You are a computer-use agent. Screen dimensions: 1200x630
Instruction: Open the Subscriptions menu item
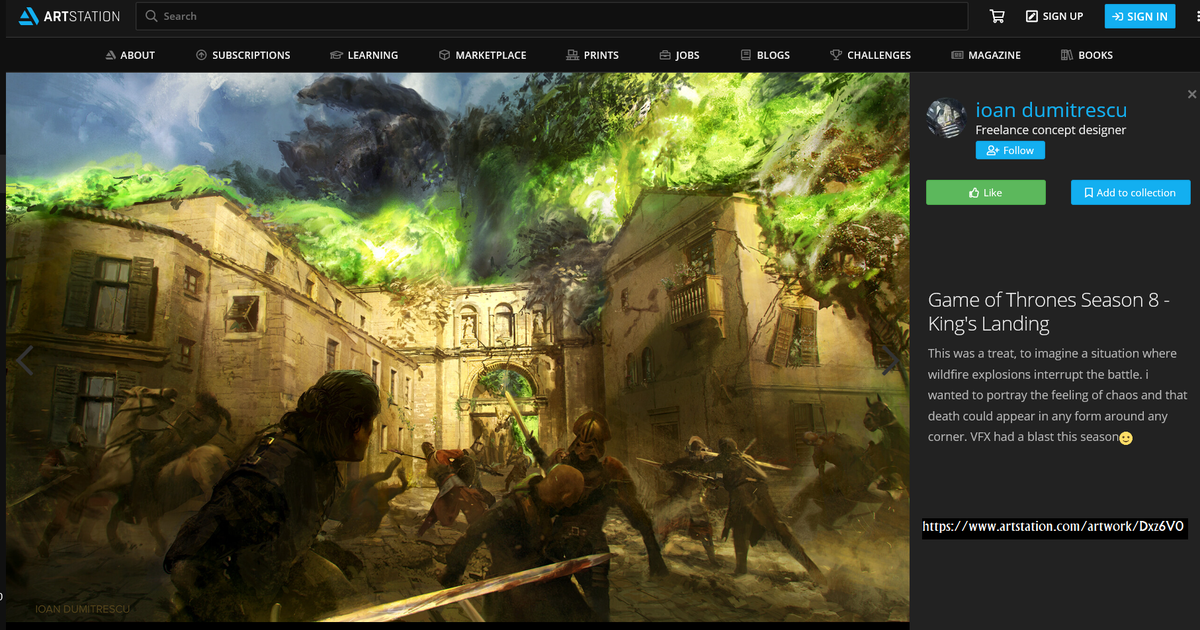coord(243,55)
